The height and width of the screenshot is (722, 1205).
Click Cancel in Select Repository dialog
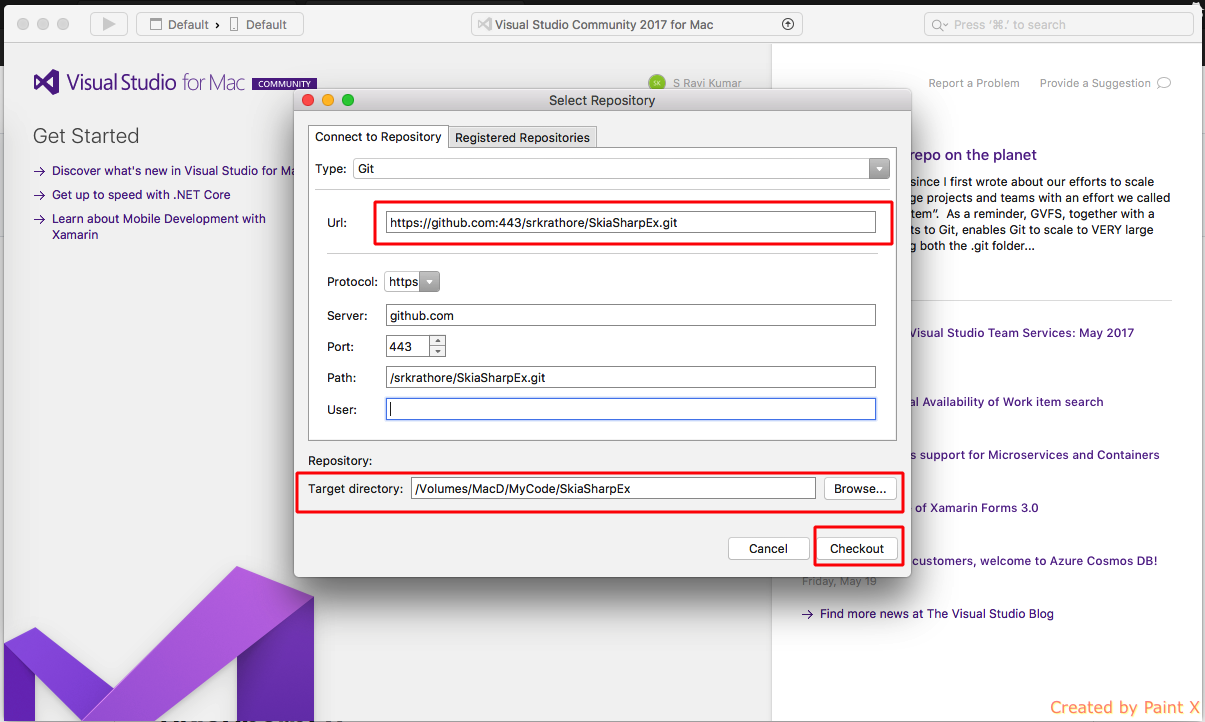pyautogui.click(x=768, y=548)
